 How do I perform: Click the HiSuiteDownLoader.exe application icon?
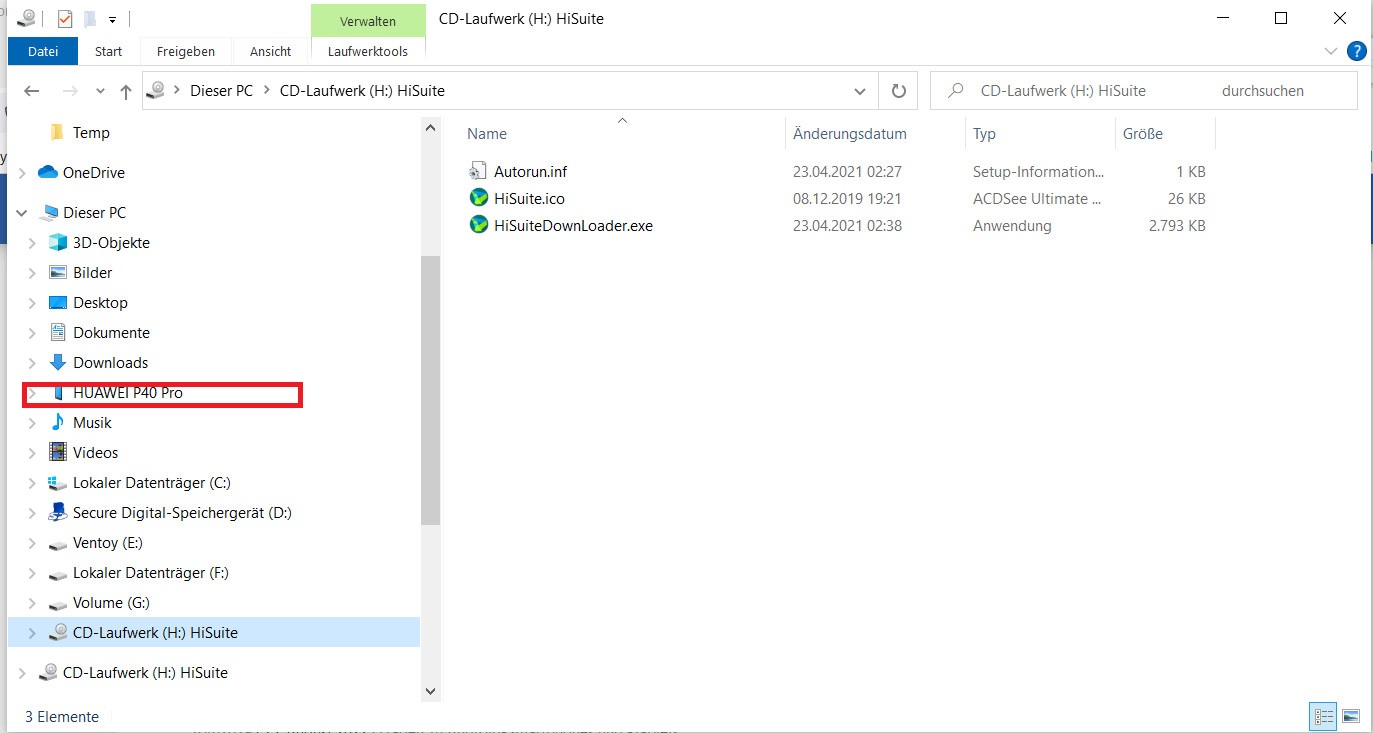(478, 225)
